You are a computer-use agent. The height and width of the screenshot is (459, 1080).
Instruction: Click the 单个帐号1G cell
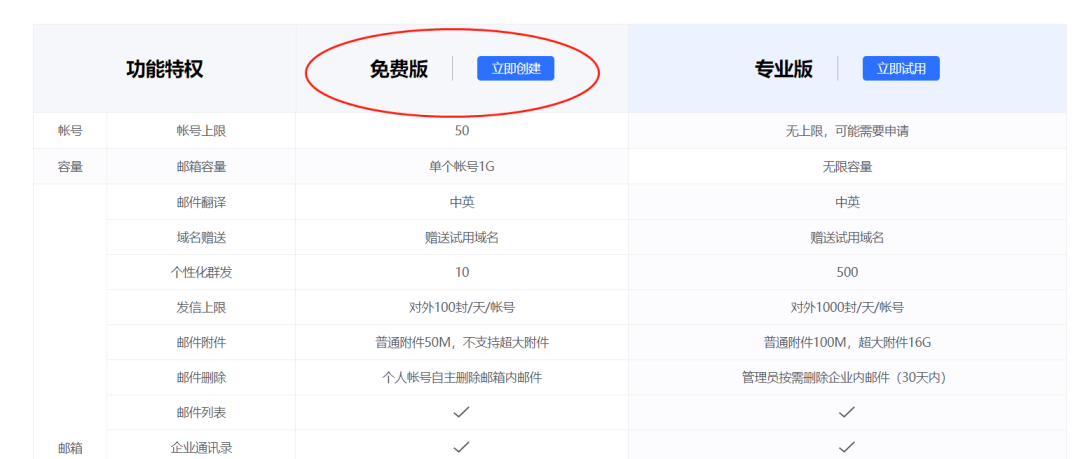(461, 166)
